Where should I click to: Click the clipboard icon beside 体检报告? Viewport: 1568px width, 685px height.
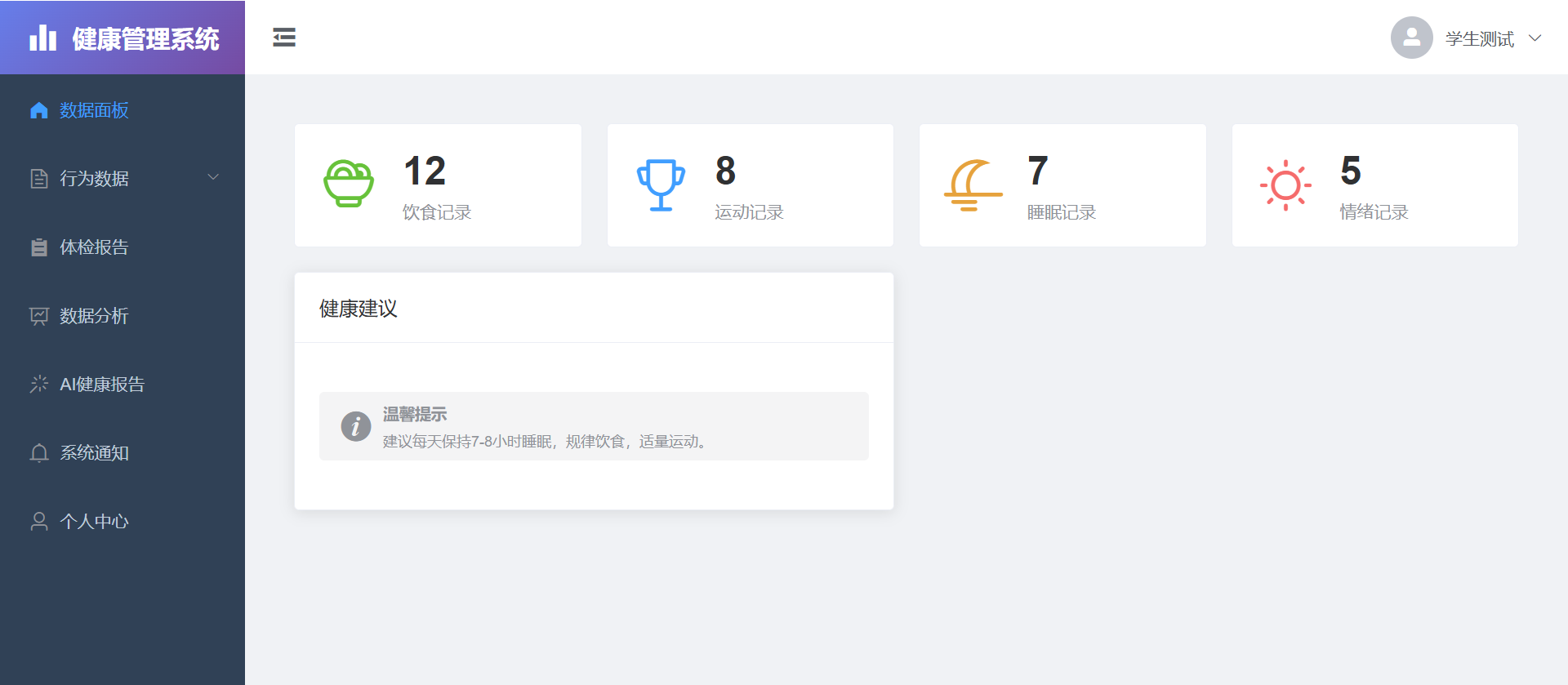[x=39, y=247]
